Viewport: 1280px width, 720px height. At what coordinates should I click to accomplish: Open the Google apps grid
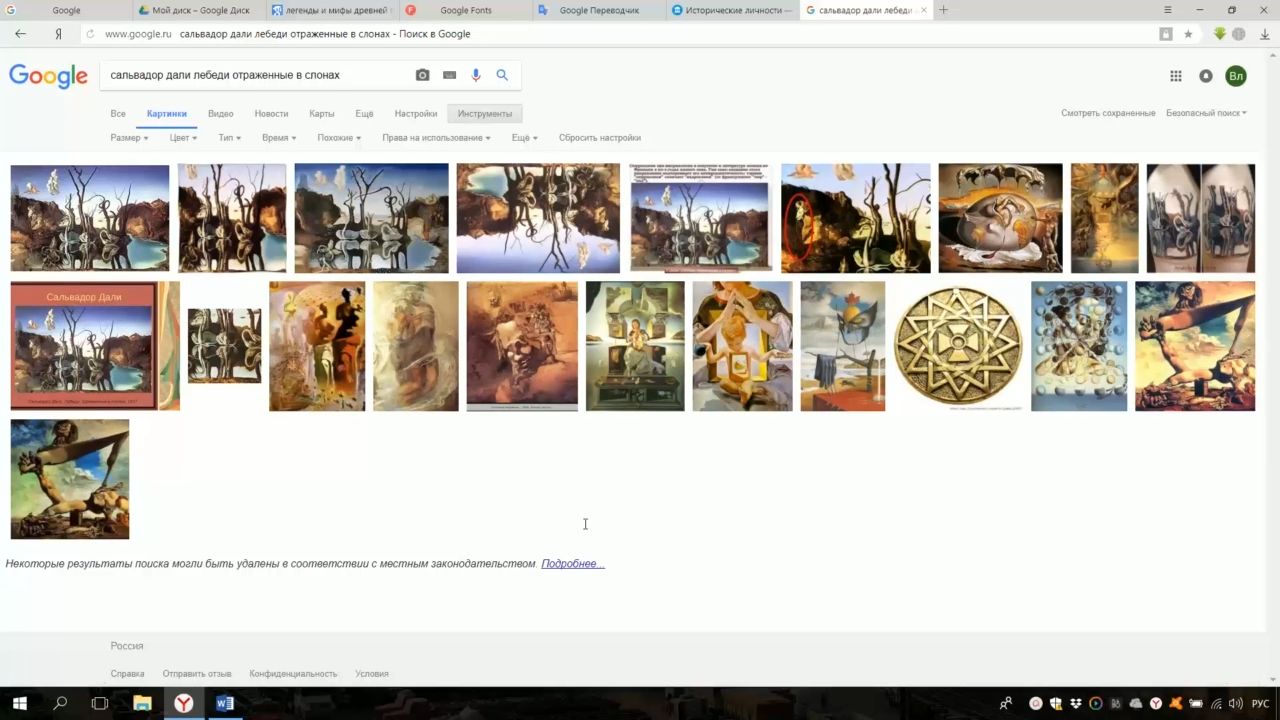[1176, 76]
